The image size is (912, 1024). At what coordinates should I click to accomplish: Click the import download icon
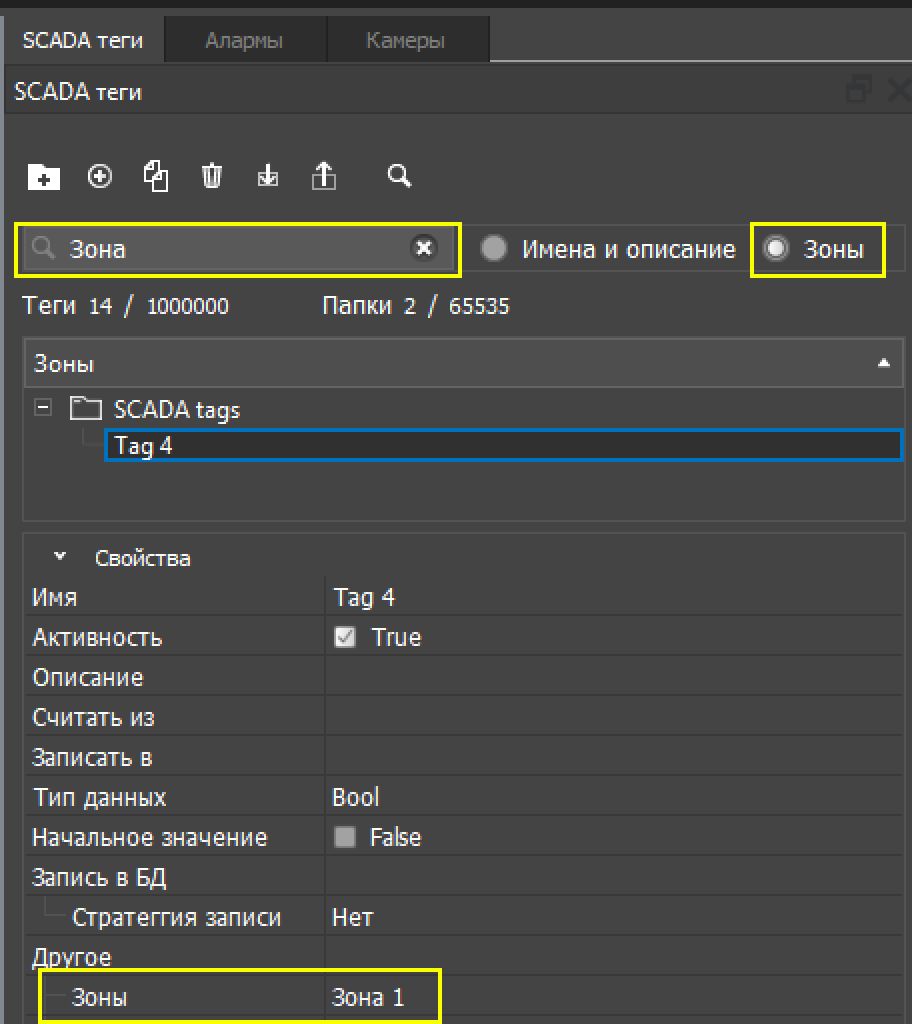click(268, 177)
